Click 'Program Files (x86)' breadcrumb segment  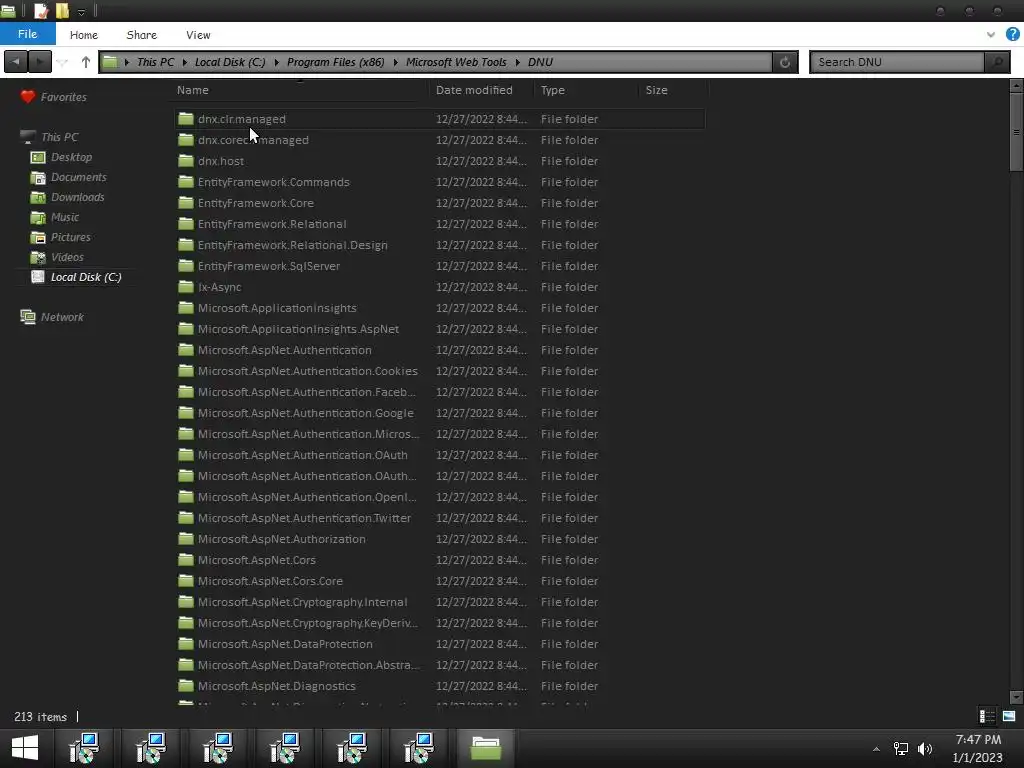coord(336,62)
